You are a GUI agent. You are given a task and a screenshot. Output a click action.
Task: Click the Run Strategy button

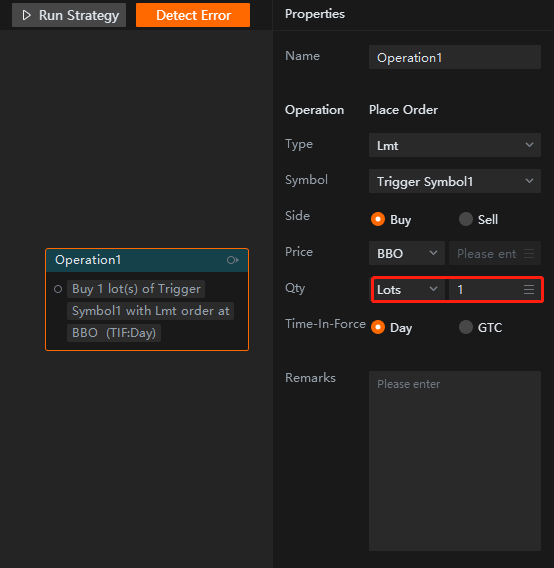[69, 15]
